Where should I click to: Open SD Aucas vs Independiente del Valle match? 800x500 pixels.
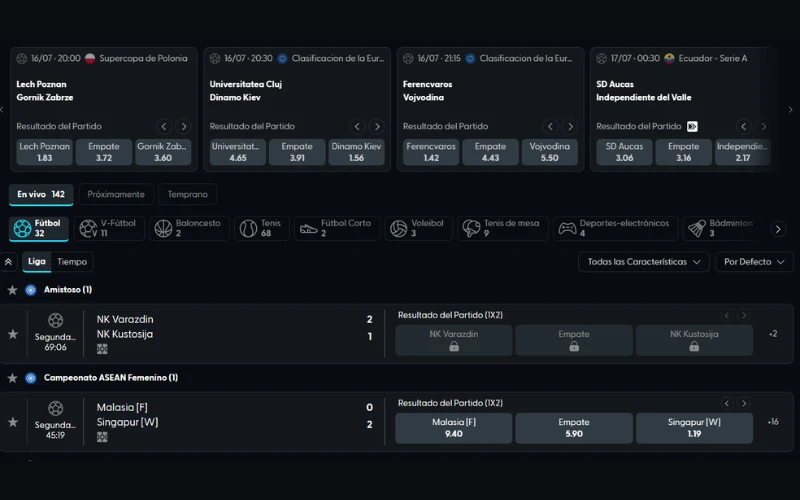644,91
